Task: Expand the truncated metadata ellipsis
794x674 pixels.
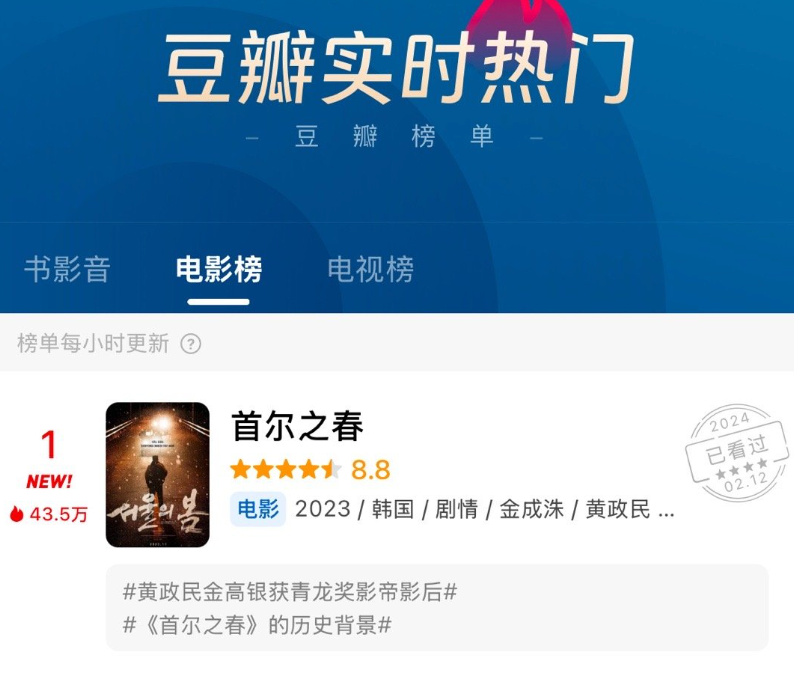Action: [666, 510]
